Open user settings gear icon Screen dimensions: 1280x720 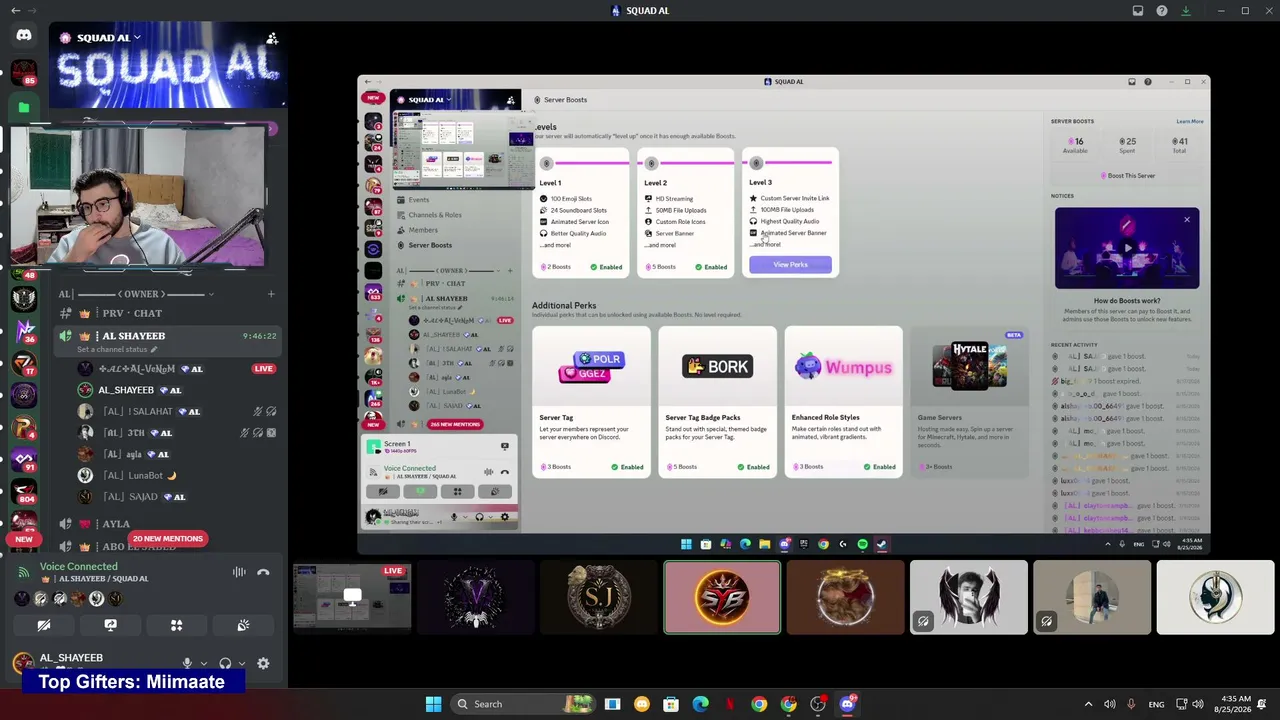pyautogui.click(x=263, y=663)
